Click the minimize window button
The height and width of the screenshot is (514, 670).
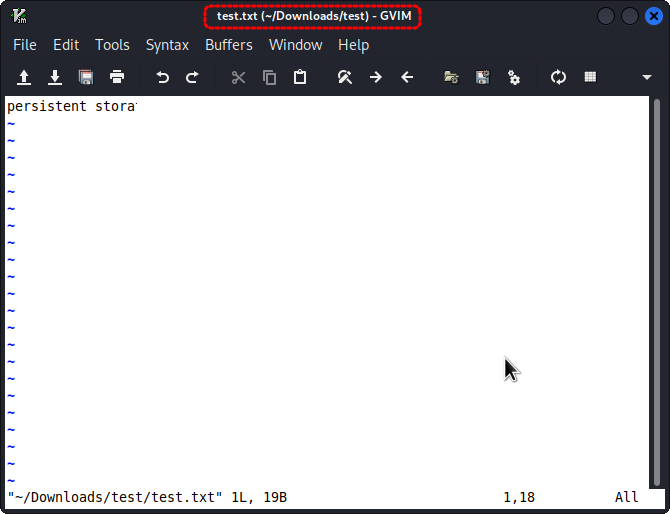[x=605, y=16]
